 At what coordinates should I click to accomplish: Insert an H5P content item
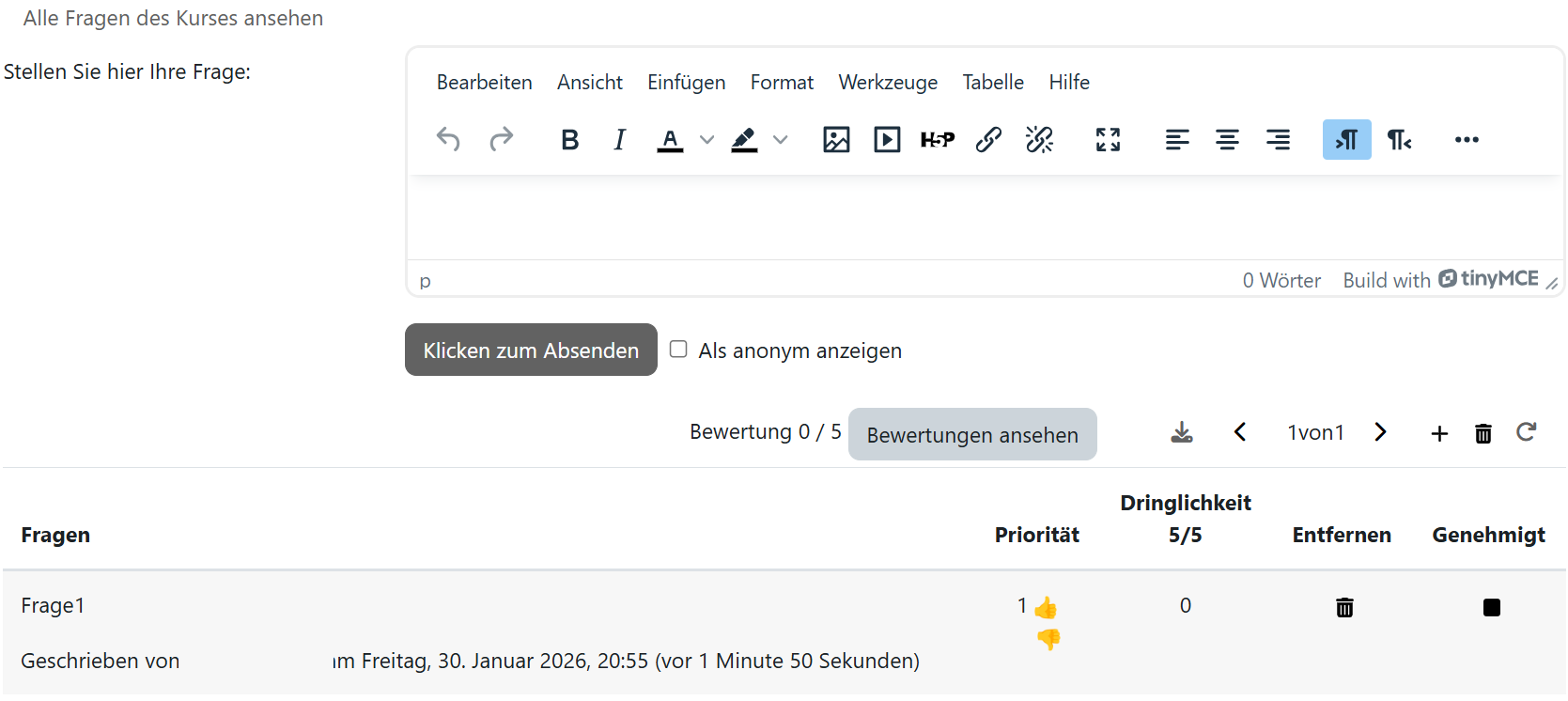click(x=937, y=140)
